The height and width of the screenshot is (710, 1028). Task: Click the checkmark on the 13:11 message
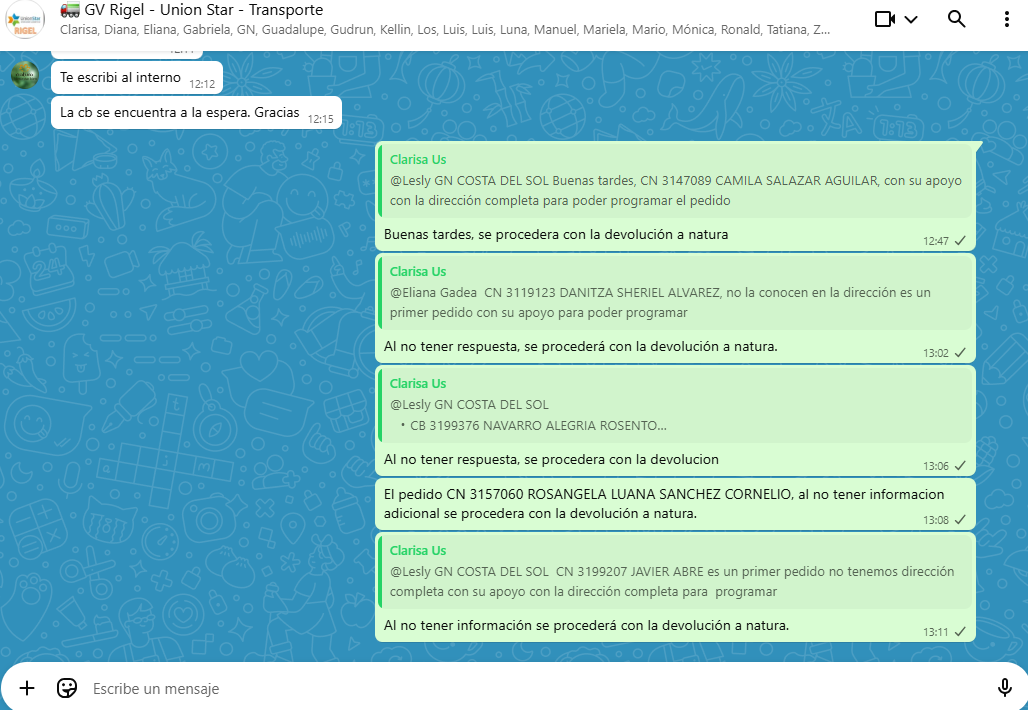tap(960, 632)
